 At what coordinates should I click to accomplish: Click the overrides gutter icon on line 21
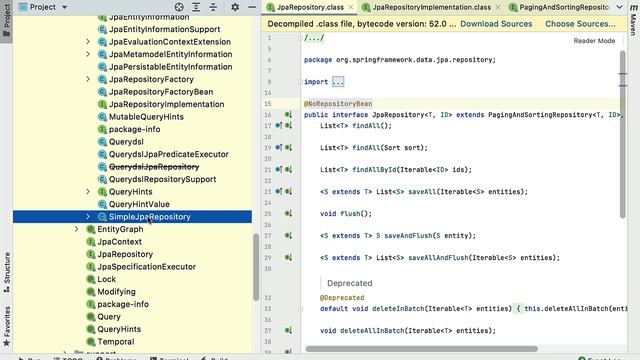point(278,169)
